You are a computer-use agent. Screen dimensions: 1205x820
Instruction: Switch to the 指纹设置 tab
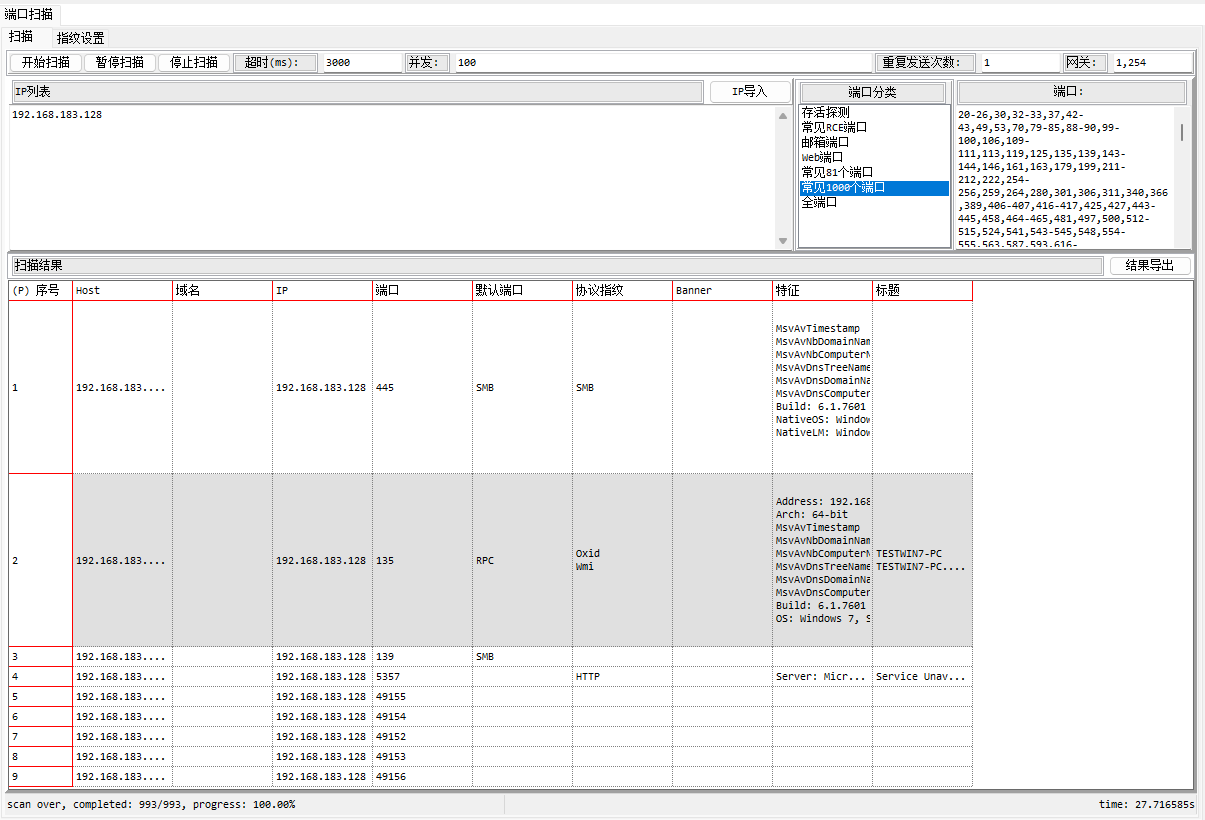(80, 38)
